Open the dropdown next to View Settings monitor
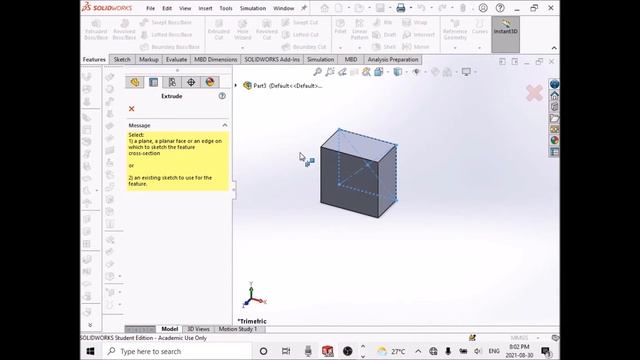Screen dimensions: 640x360 point(476,72)
